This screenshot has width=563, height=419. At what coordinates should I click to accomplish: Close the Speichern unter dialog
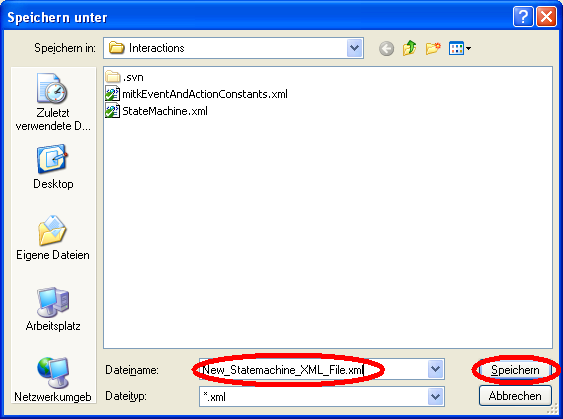[546, 17]
